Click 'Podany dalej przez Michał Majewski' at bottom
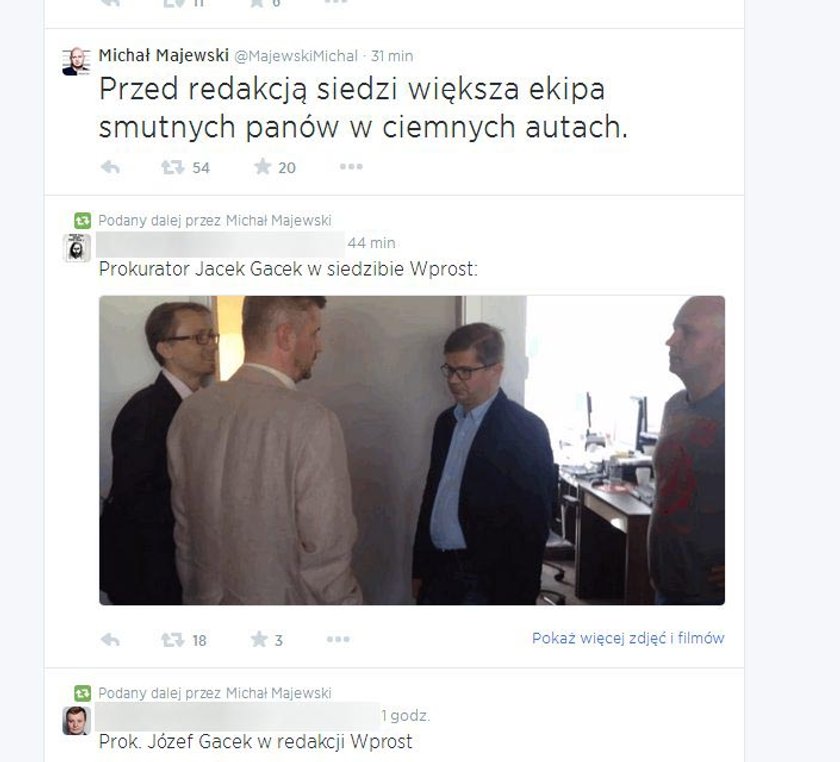Viewport: 840px width, 762px height. coord(215,693)
